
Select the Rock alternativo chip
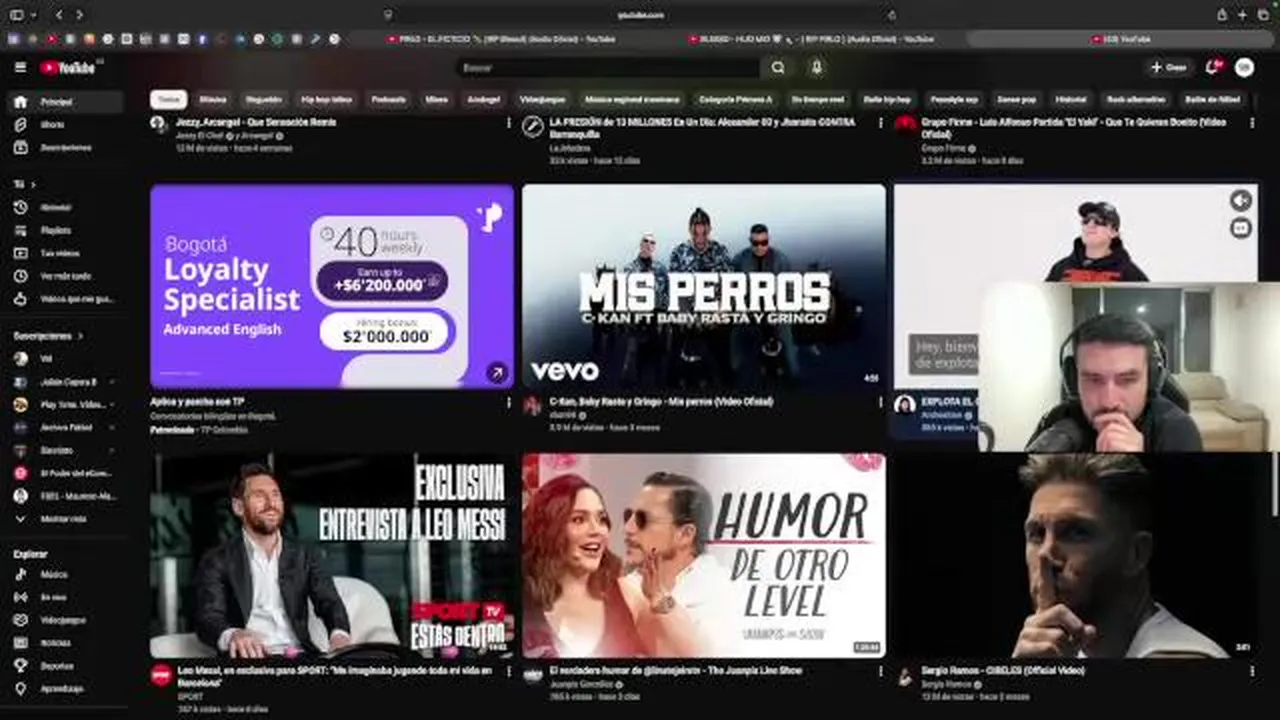tap(1135, 100)
